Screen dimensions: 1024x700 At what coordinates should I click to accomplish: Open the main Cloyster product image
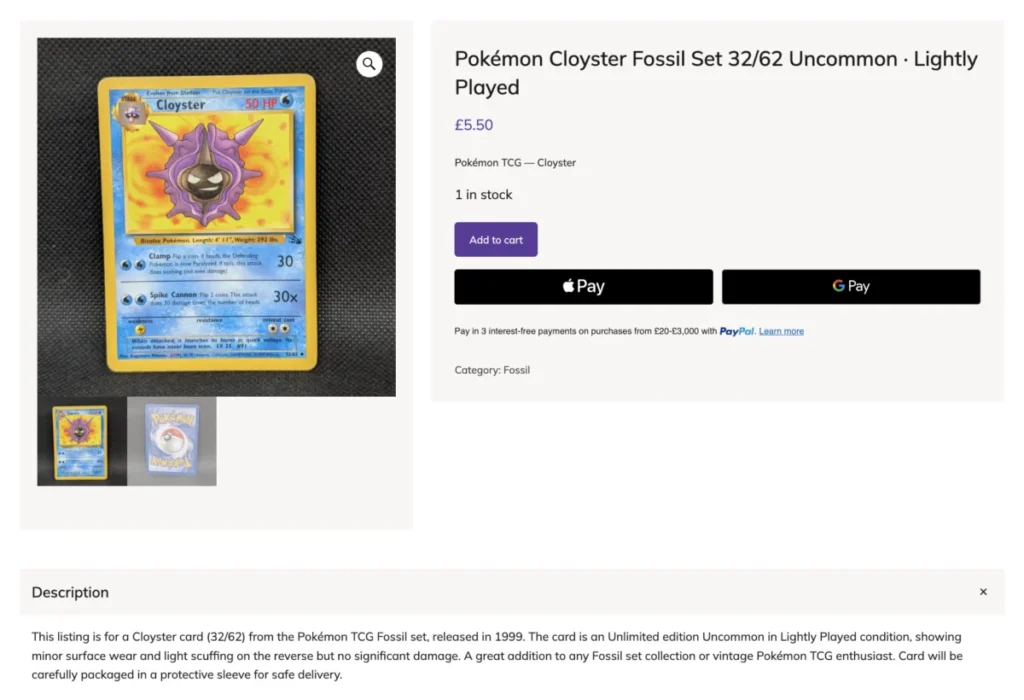(216, 217)
